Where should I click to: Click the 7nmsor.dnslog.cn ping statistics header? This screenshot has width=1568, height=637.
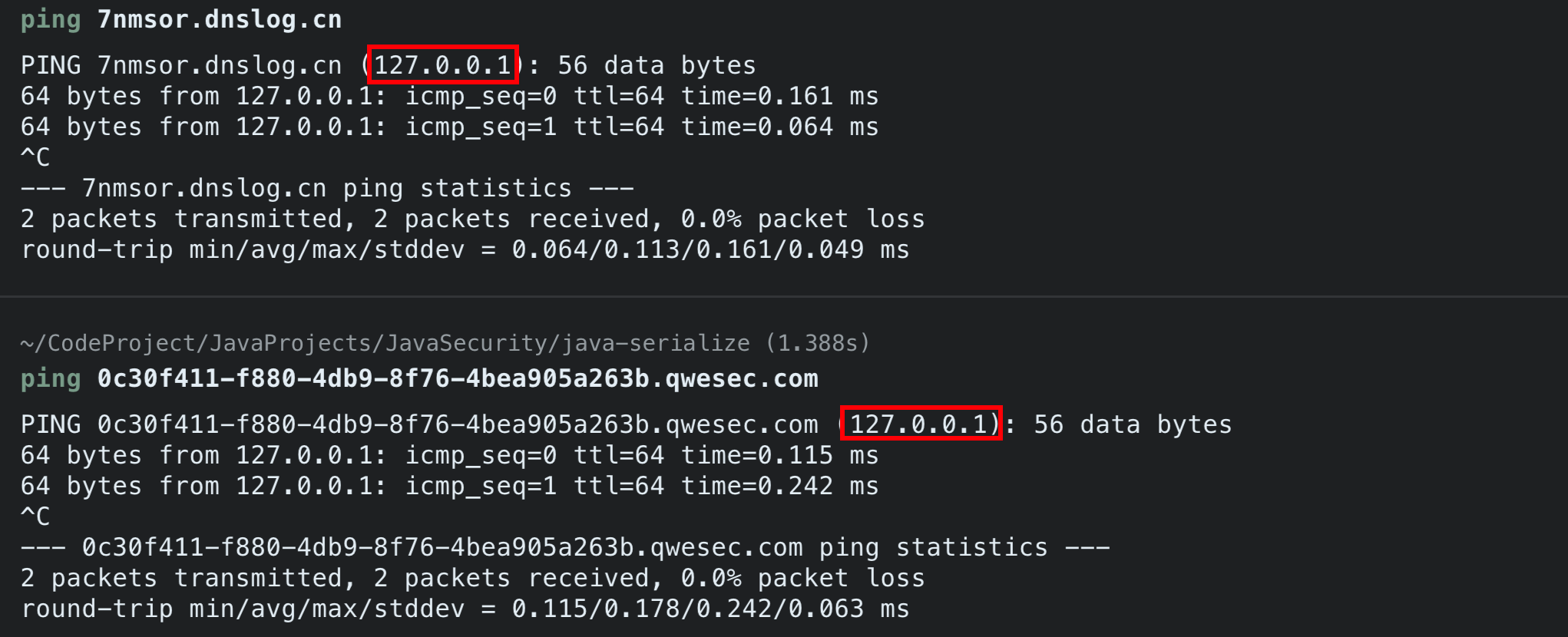[x=327, y=188]
